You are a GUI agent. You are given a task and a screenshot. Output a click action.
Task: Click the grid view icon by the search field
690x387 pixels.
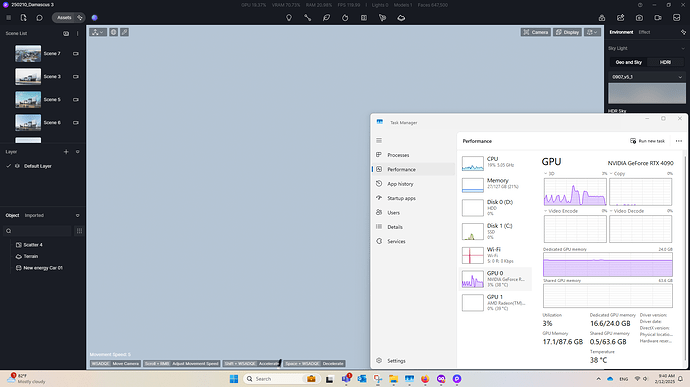79,231
